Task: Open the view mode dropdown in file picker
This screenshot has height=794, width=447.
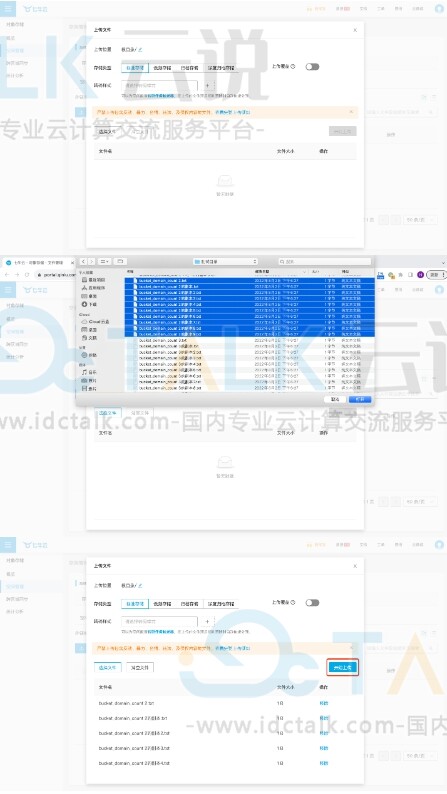Action: (x=104, y=261)
